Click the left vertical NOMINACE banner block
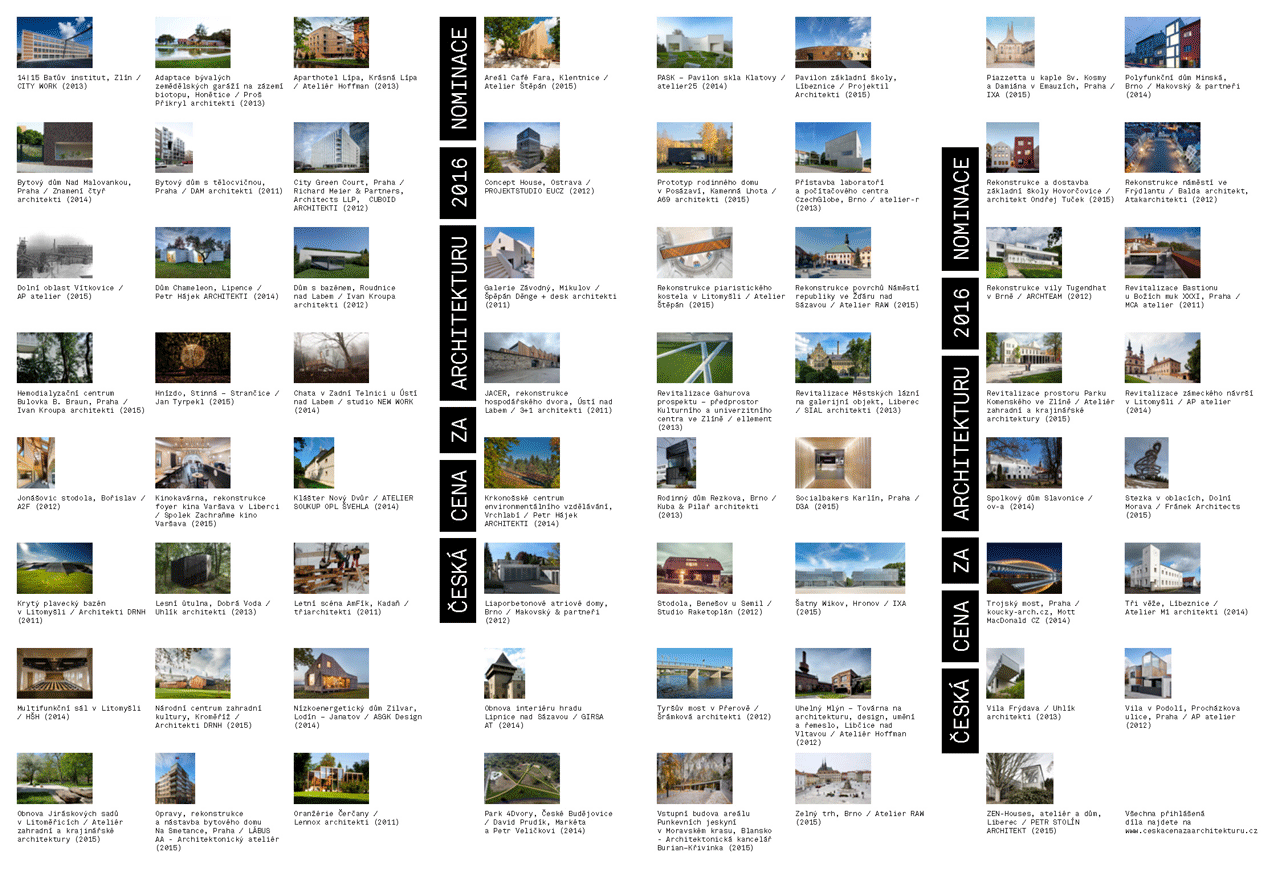Viewport: 1280px width, 875px height. click(460, 79)
